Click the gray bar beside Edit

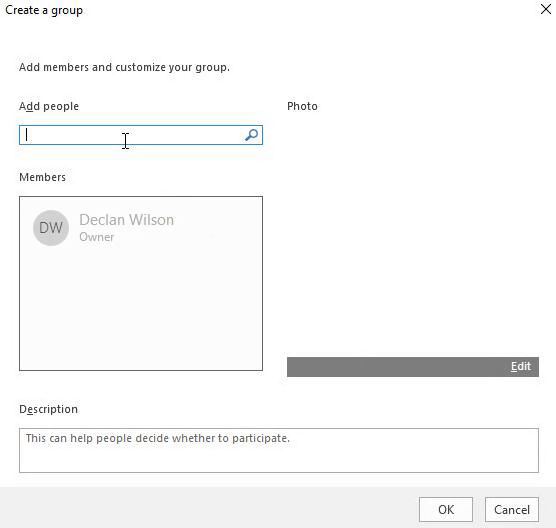click(397, 367)
